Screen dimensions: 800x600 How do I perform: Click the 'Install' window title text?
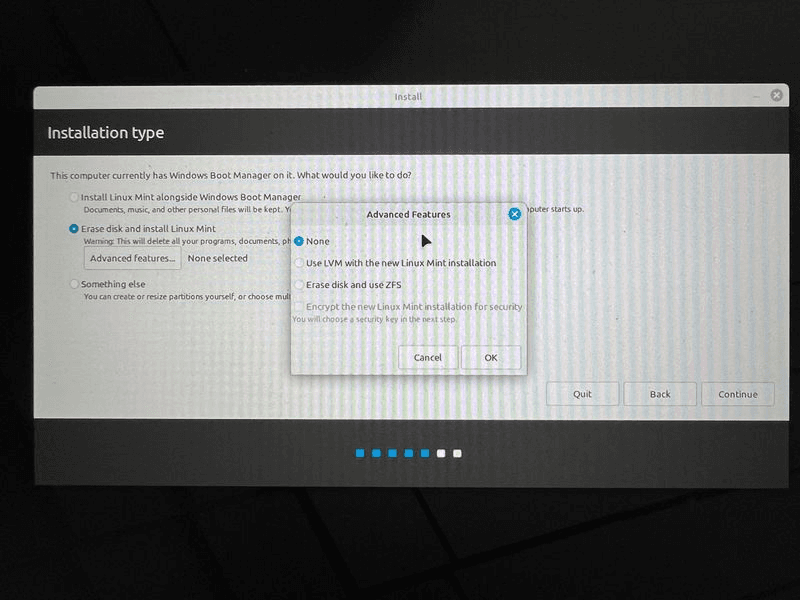point(408,96)
